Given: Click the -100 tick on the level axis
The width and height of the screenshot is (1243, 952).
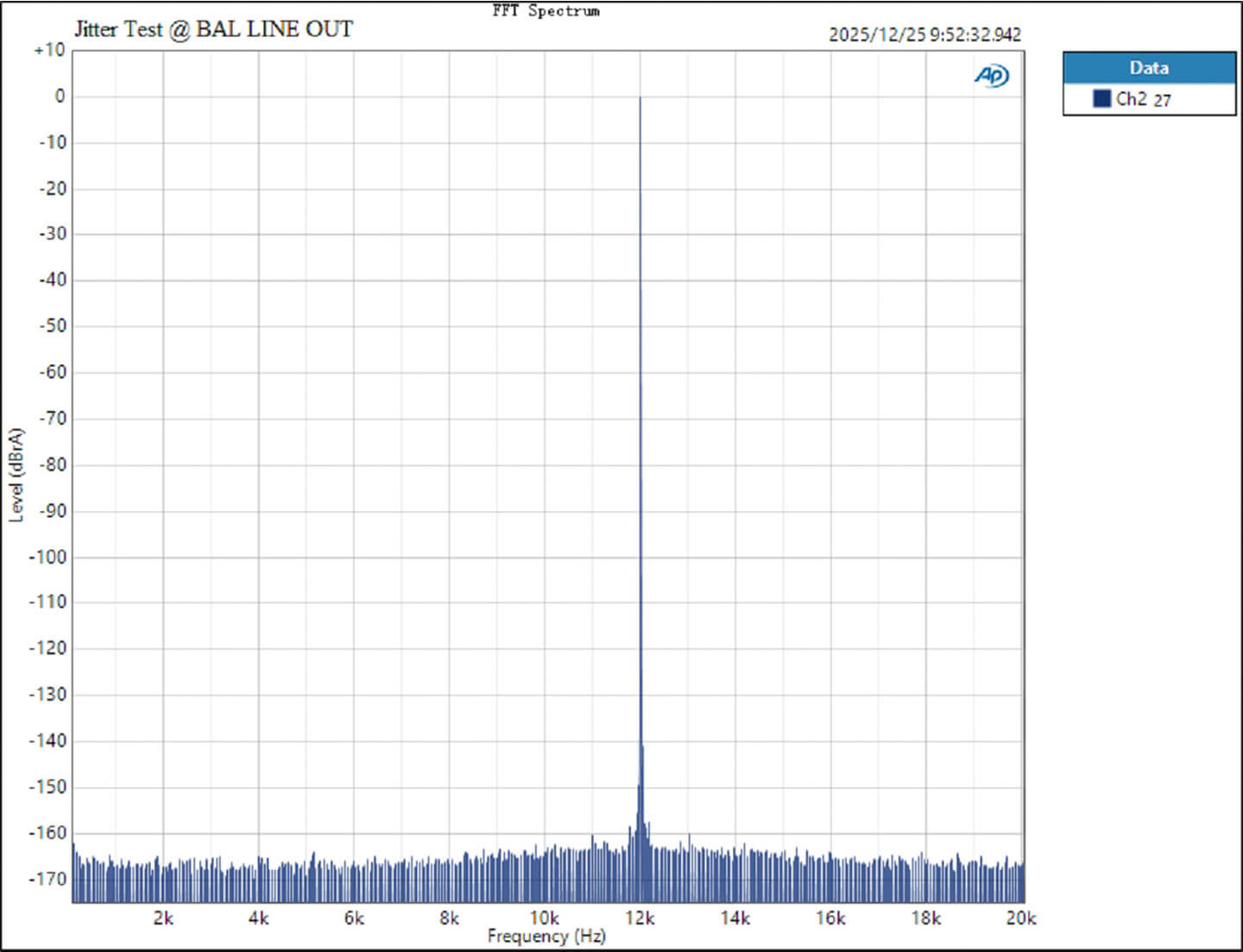Looking at the screenshot, I should [x=48, y=557].
